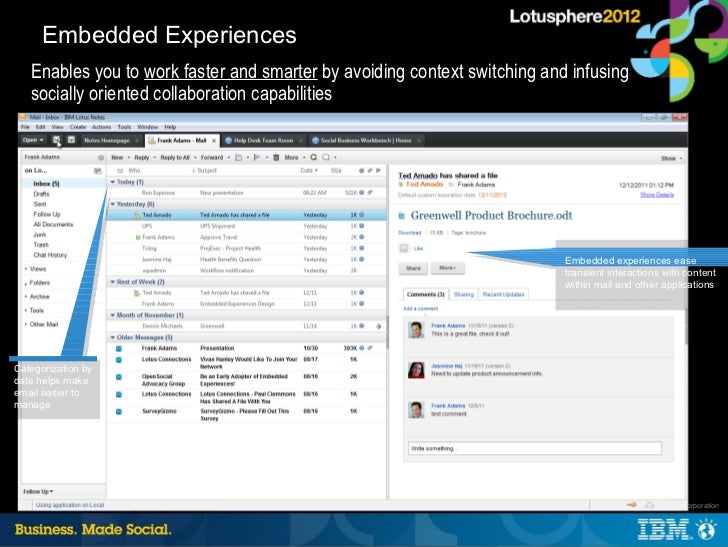Toggle unread dot on UPS Shipment row
This screenshot has width=728, height=547.
click(362, 226)
